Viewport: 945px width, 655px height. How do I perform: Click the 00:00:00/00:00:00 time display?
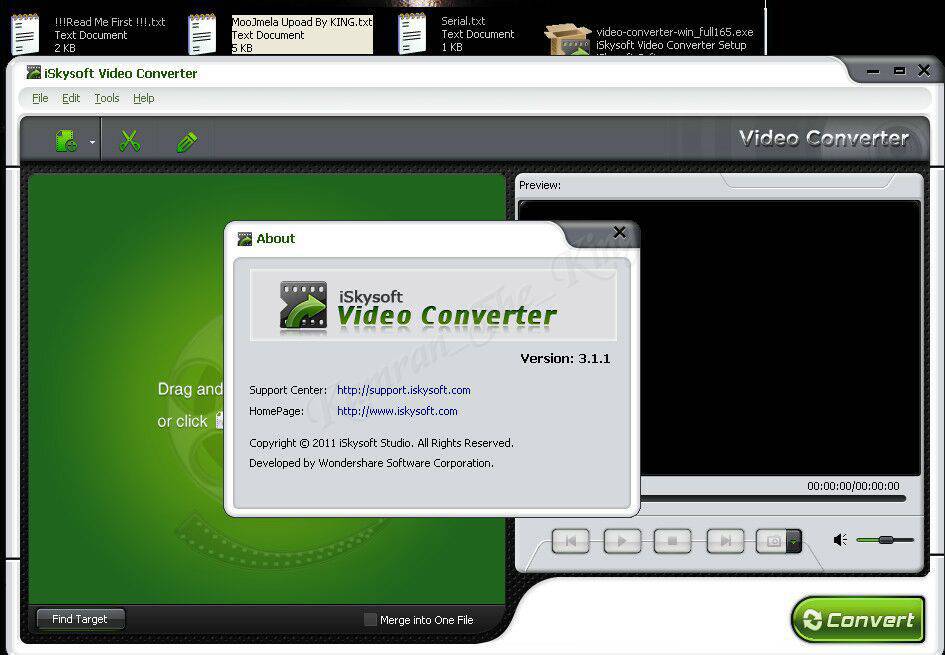pyautogui.click(x=853, y=486)
